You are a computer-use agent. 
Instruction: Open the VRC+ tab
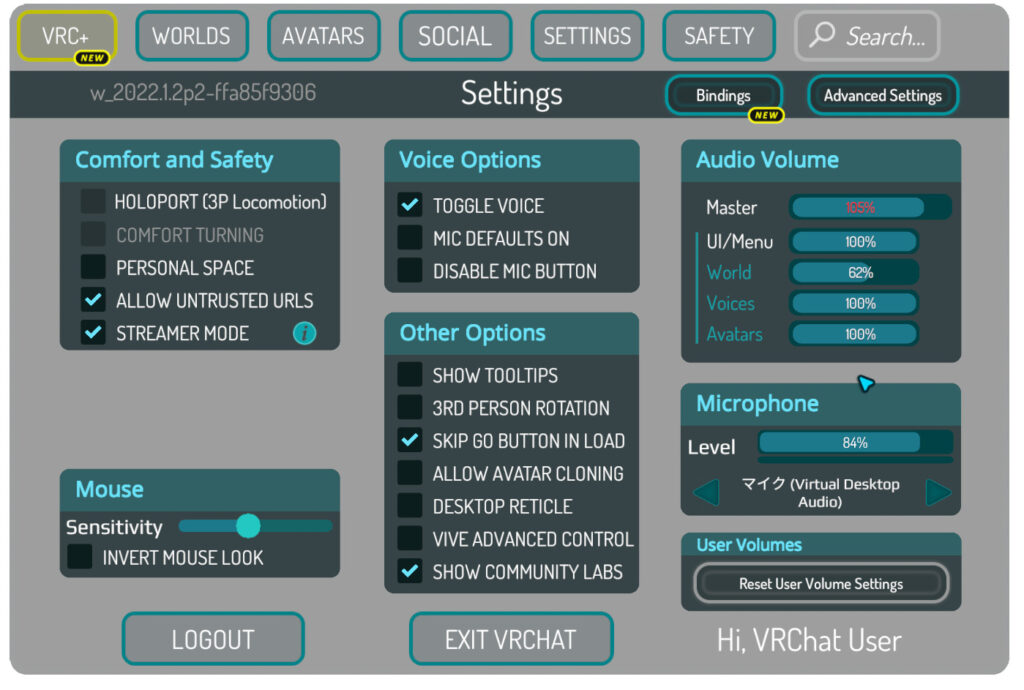click(67, 36)
